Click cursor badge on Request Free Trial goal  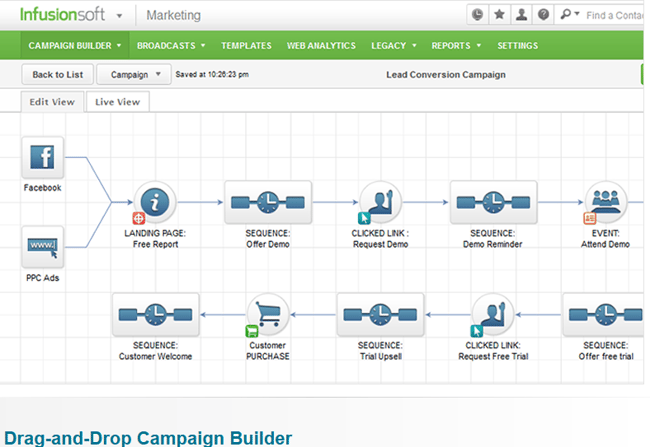point(477,331)
